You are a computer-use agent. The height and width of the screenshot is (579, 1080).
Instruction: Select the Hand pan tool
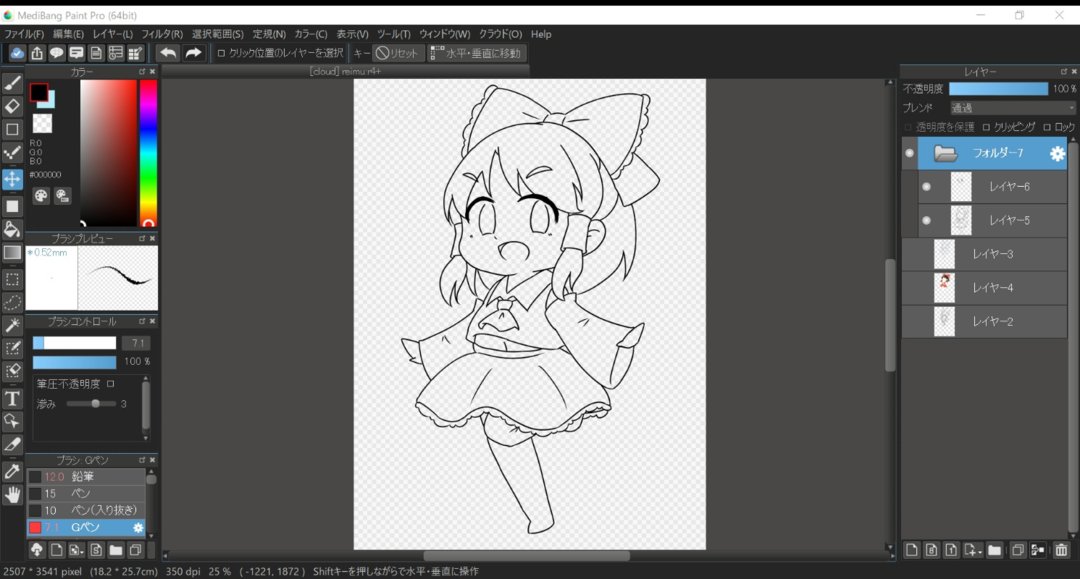(x=12, y=494)
